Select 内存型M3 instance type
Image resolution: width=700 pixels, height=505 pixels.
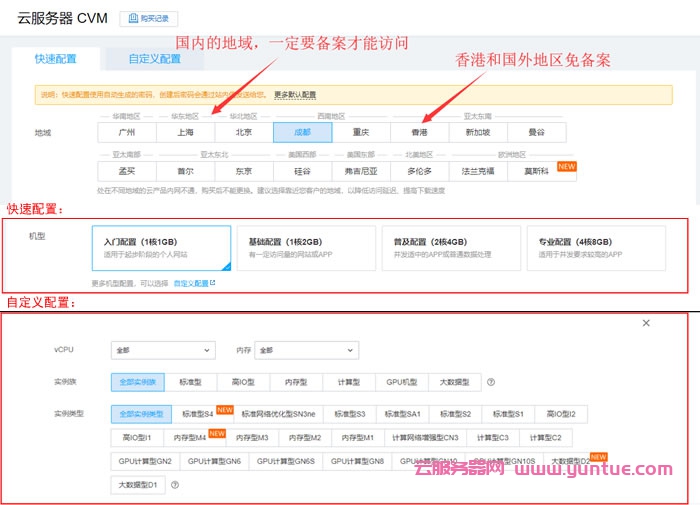click(x=252, y=438)
